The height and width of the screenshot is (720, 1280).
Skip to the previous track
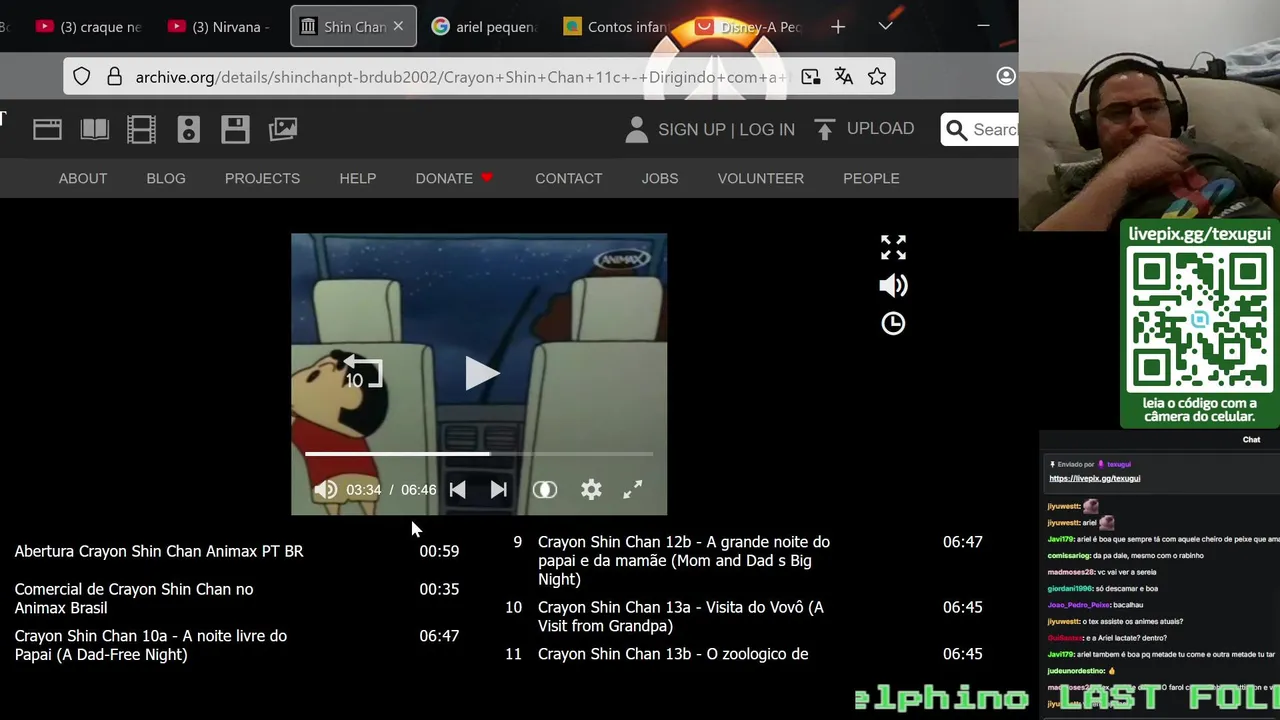457,490
